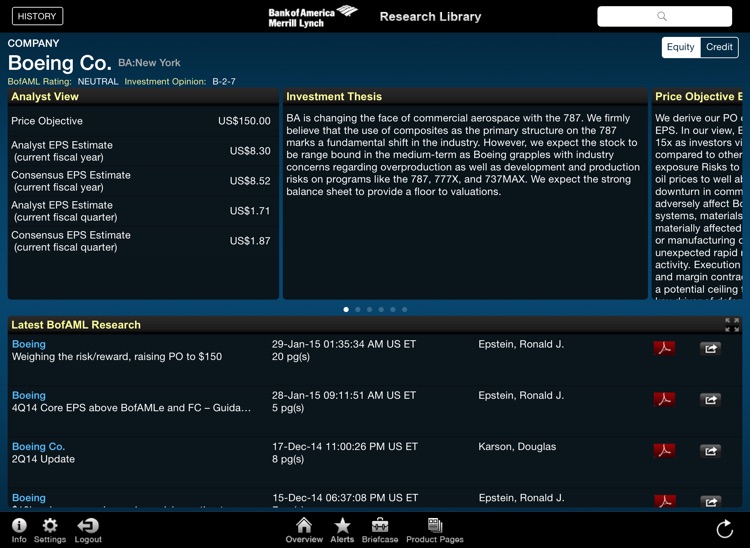
Task: Share the '4Q14 Core EPS' report
Action: point(710,400)
